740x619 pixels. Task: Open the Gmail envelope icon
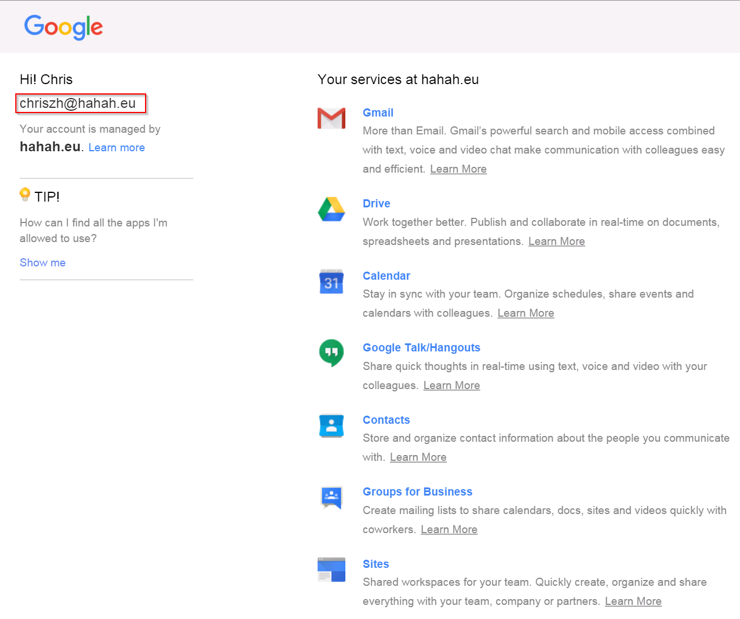[x=331, y=118]
